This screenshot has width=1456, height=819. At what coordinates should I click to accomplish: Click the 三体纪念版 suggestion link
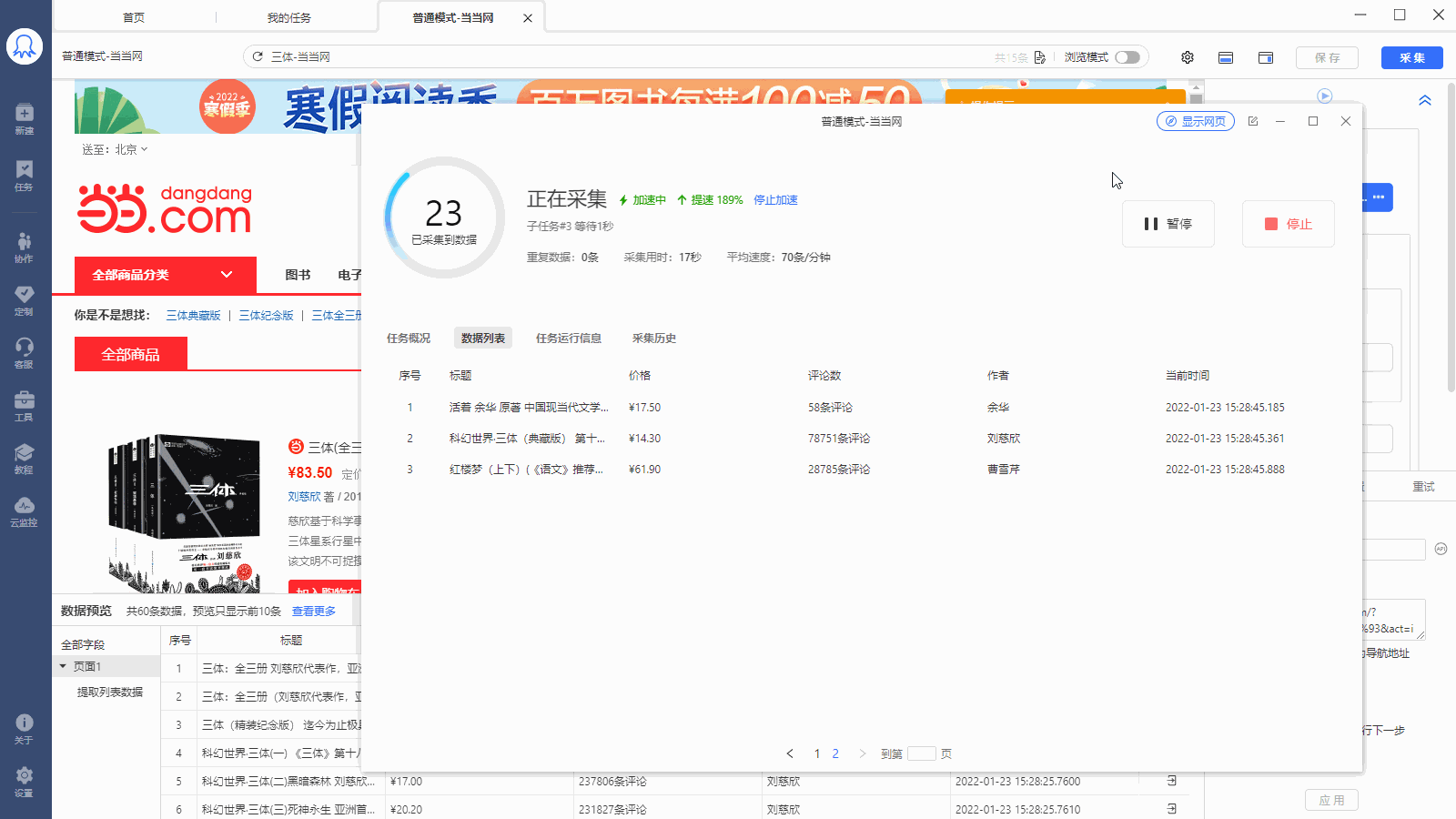(x=266, y=316)
